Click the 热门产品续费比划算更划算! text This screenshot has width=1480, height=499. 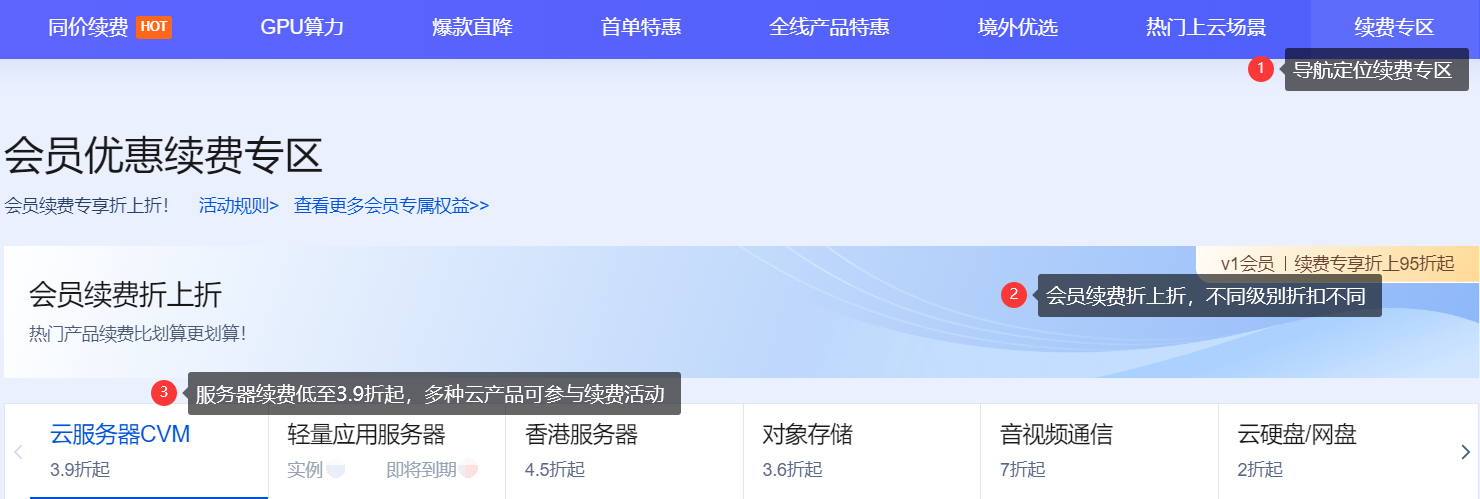pos(138,333)
